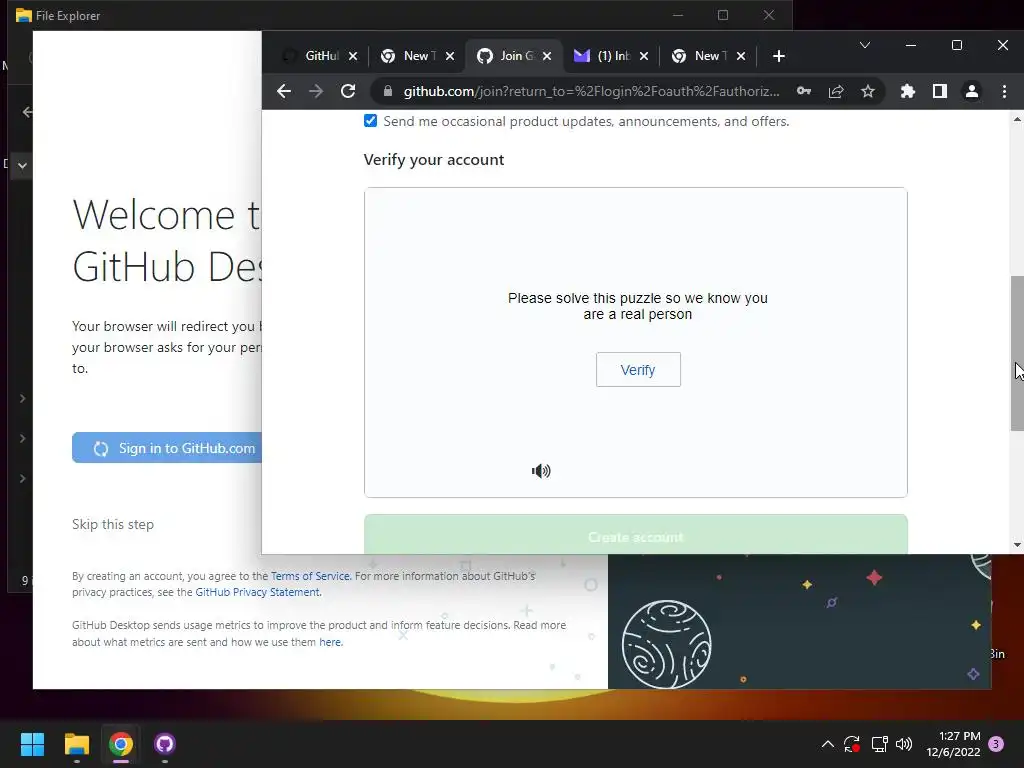Image resolution: width=1024 pixels, height=768 pixels.
Task: Switch to the first GitHub tab
Action: click(x=319, y=56)
